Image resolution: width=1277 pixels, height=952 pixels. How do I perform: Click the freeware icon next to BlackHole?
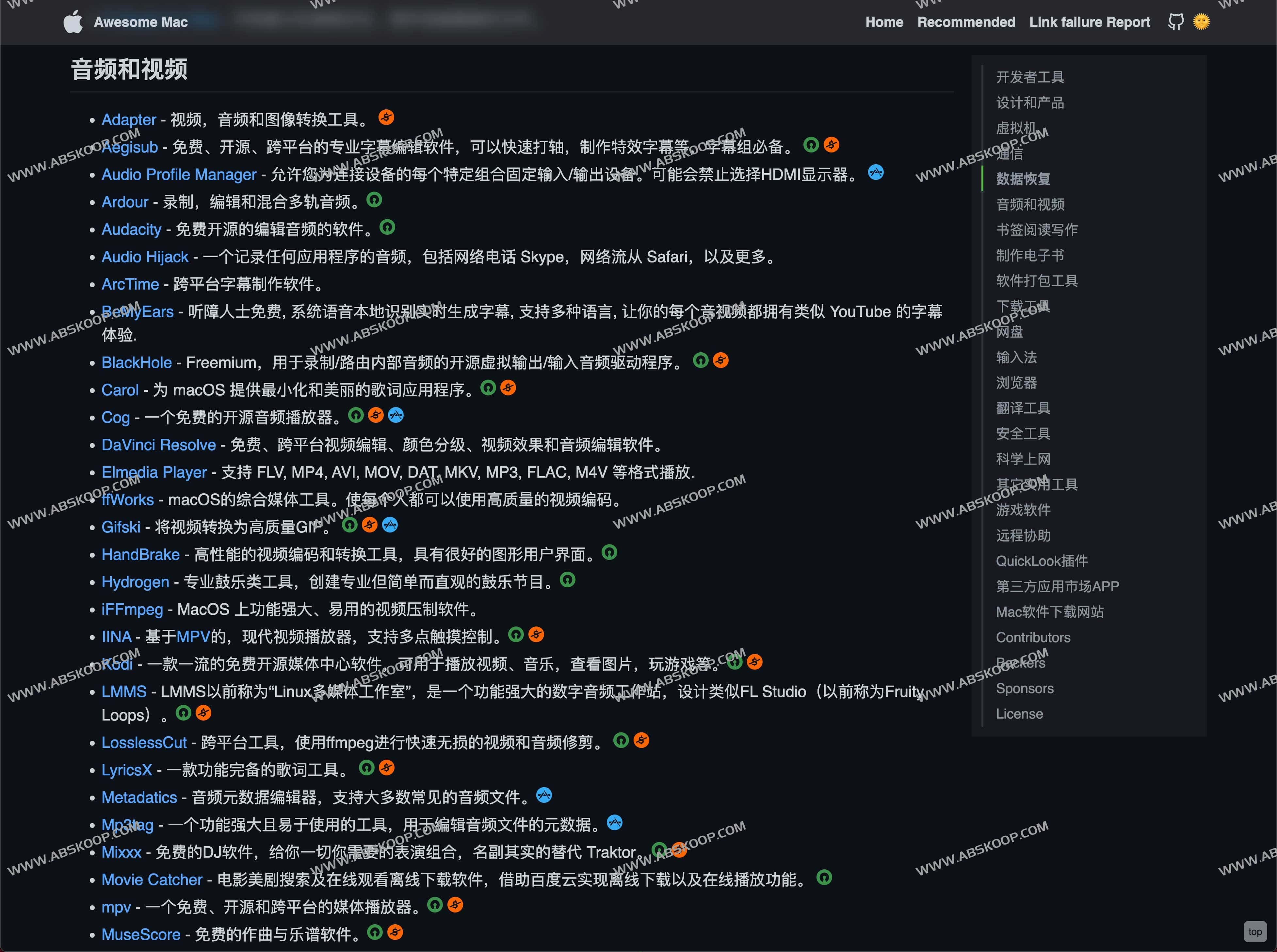point(720,359)
